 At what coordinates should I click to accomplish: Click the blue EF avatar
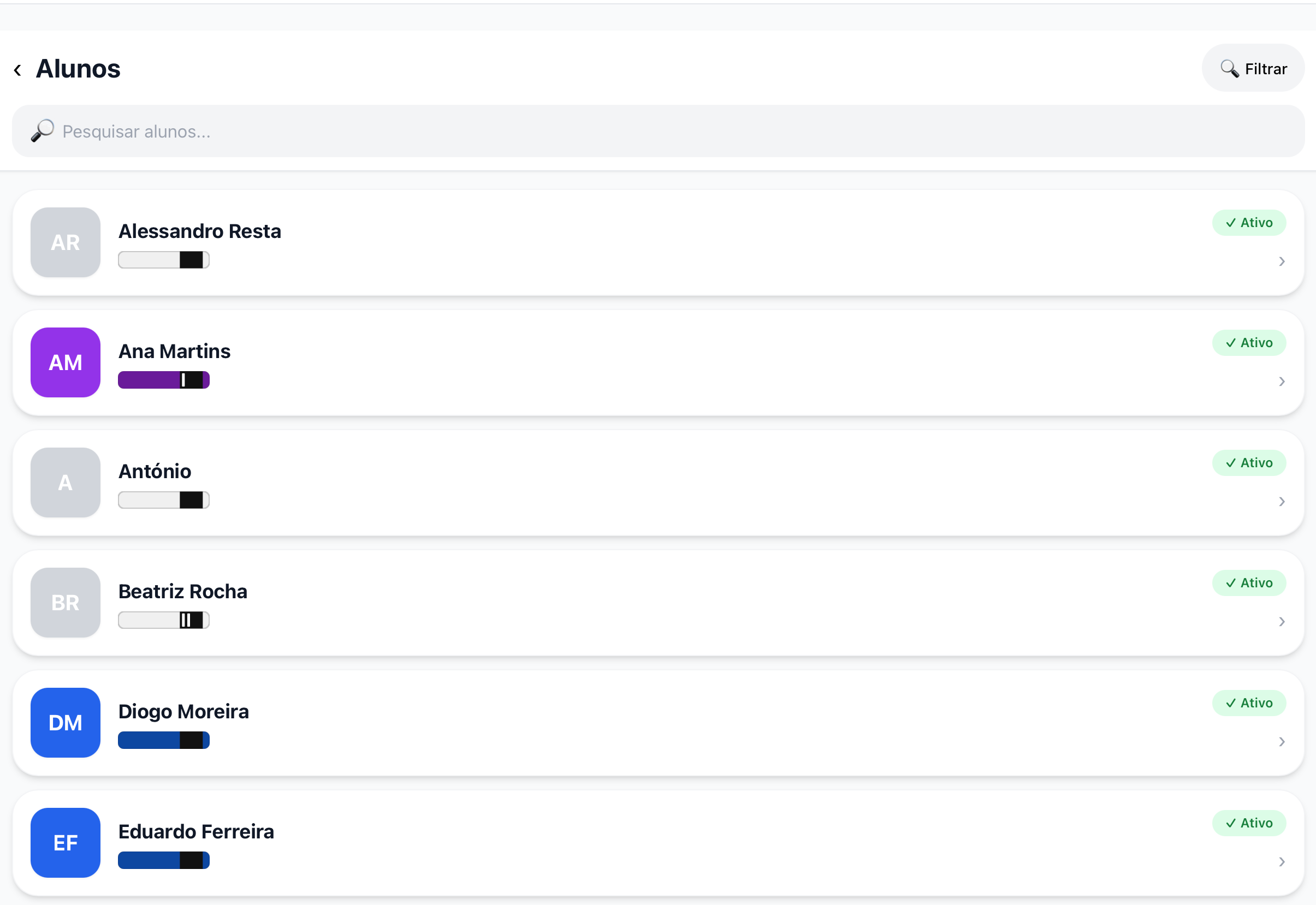point(65,843)
